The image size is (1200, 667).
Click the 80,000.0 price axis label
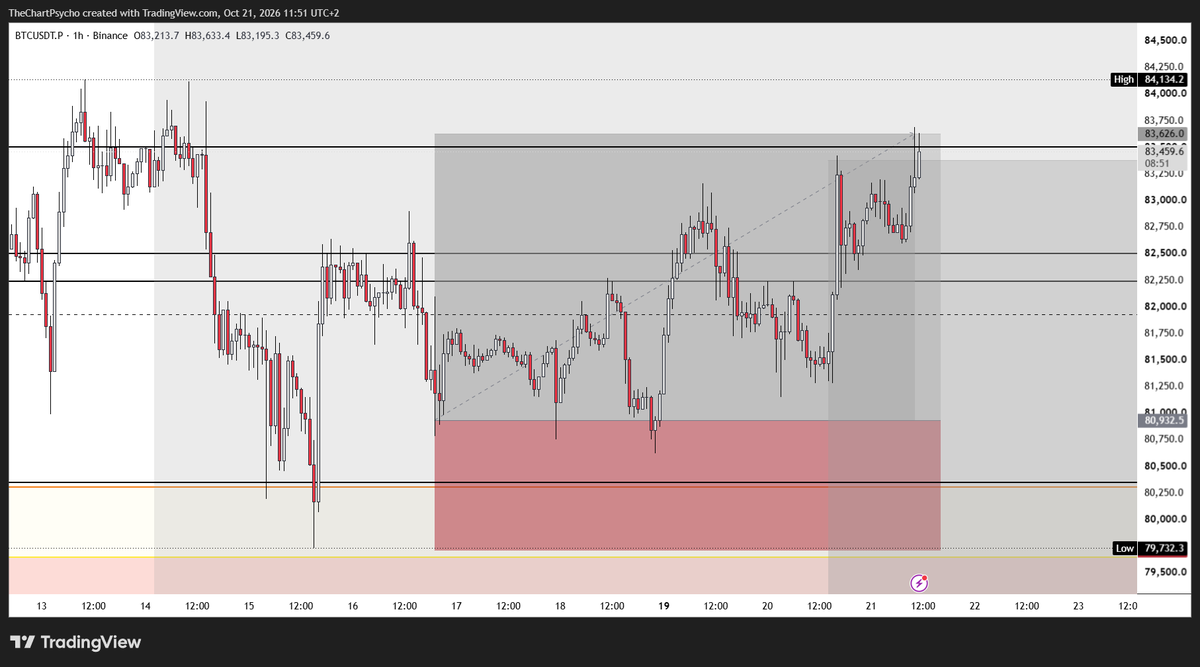[1165, 519]
